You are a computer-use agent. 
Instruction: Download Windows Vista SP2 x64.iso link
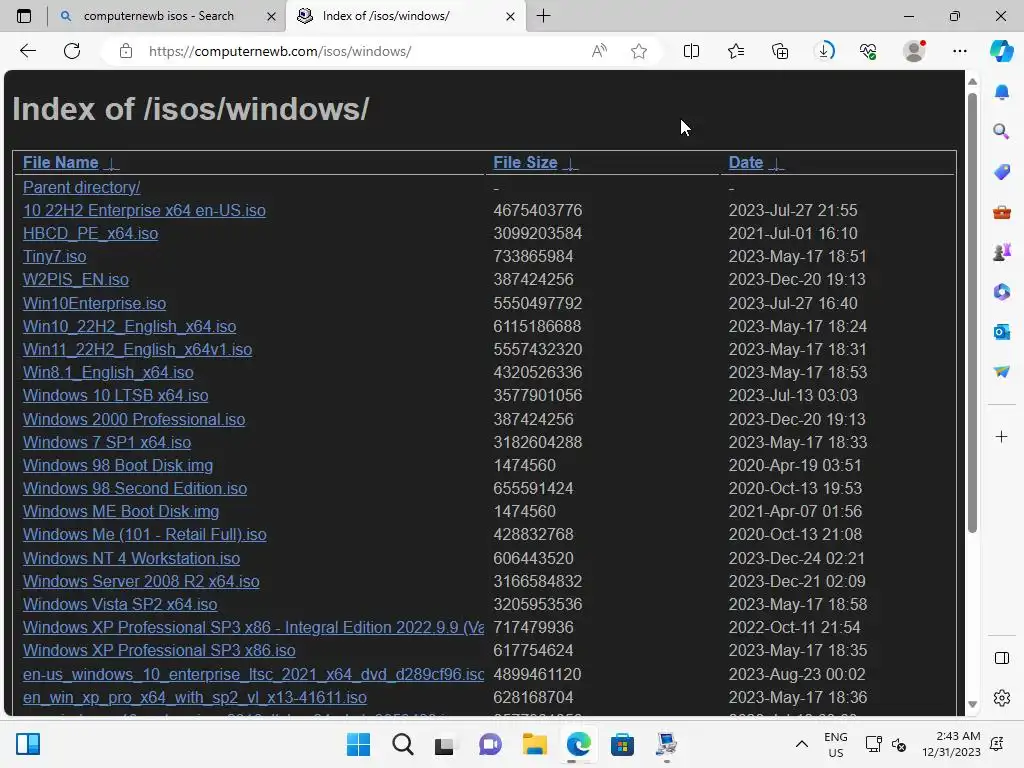coord(120,605)
